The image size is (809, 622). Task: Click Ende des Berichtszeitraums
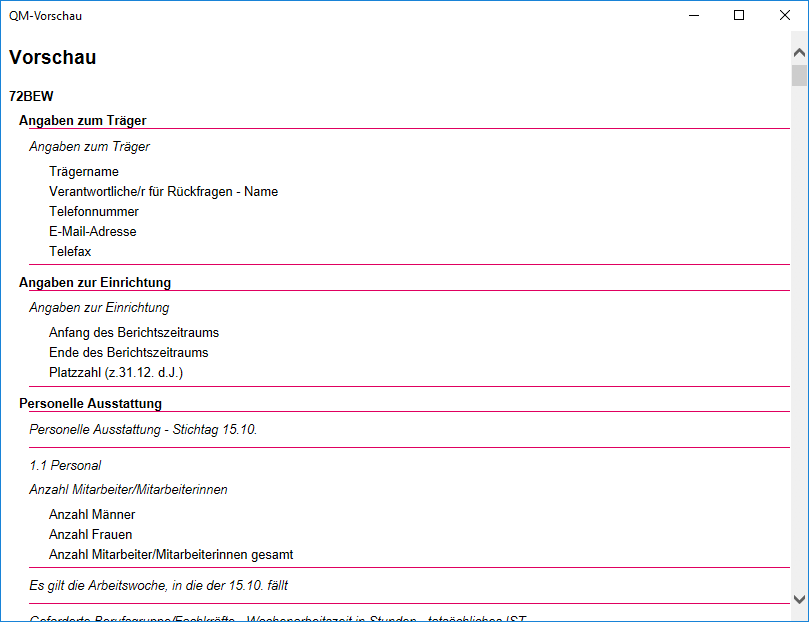(x=129, y=353)
